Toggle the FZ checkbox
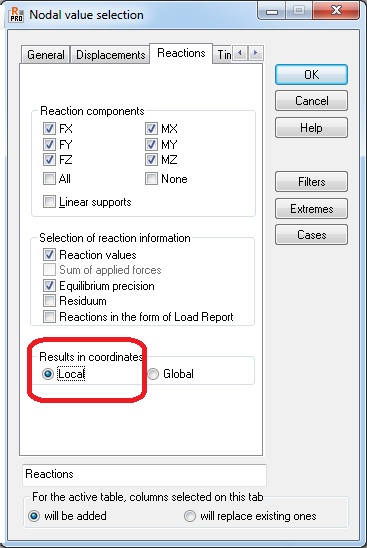This screenshot has width=367, height=548. coord(49,160)
